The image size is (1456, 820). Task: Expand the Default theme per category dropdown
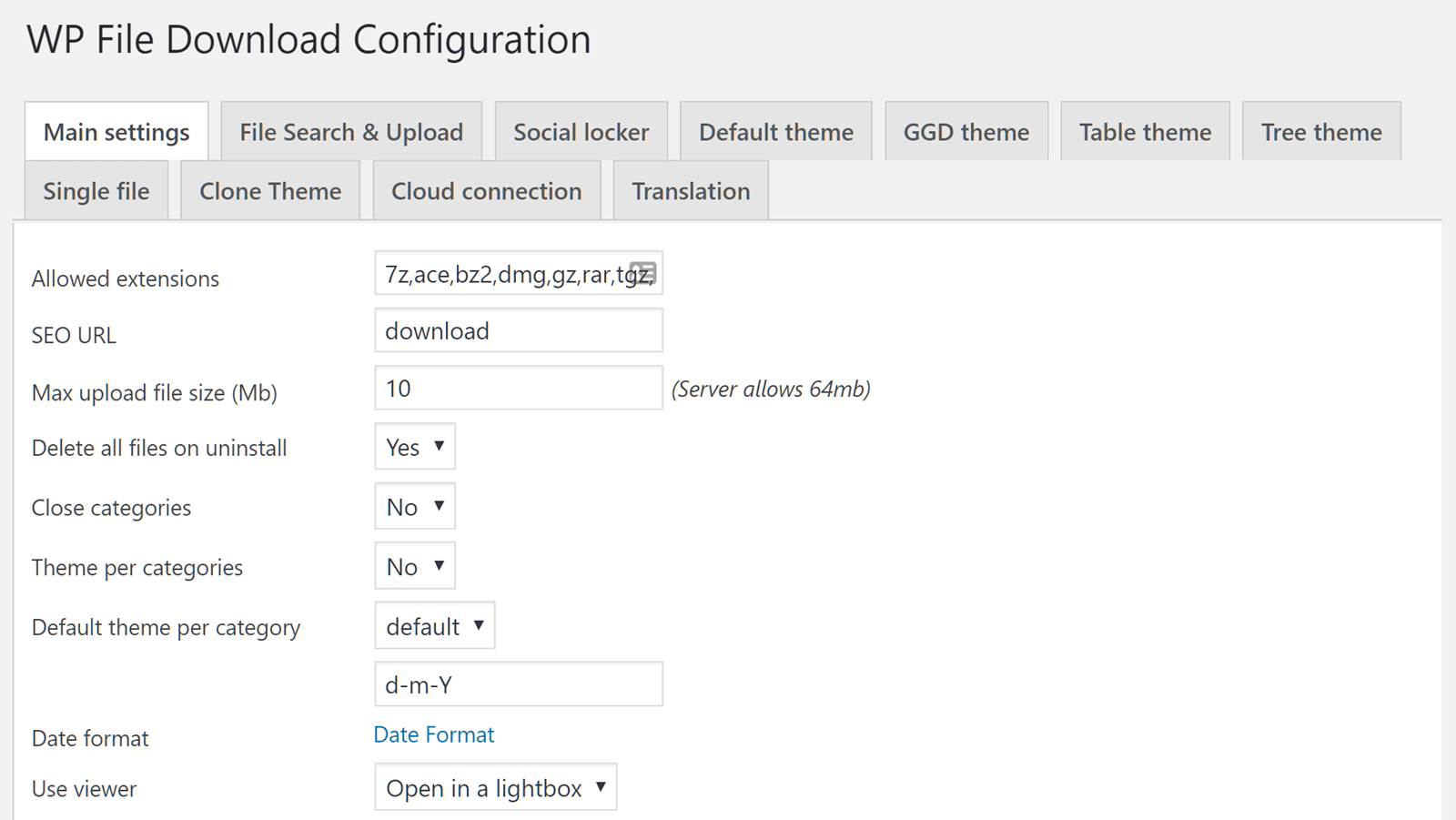tap(434, 626)
